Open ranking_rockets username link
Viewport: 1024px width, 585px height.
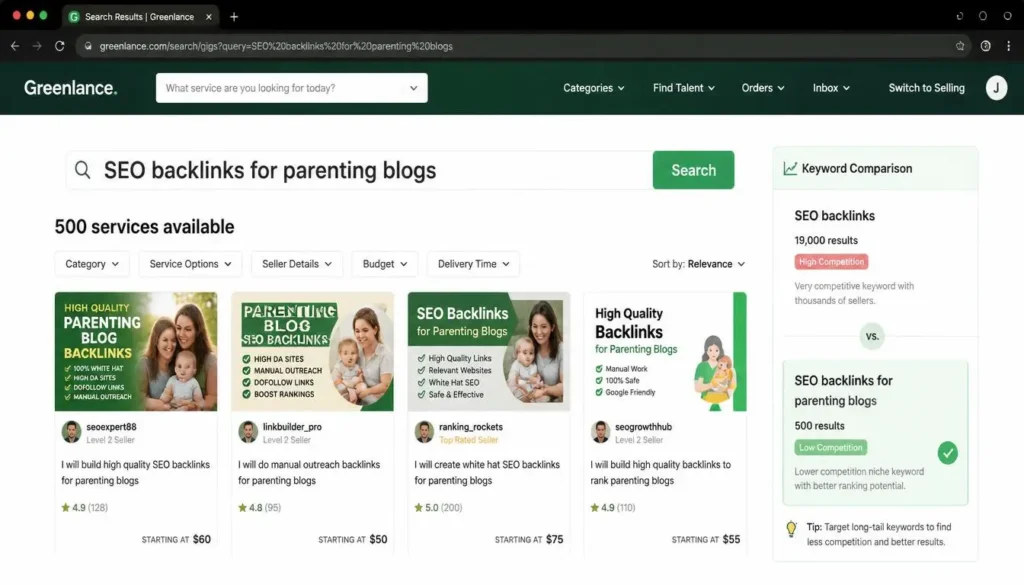click(x=471, y=426)
